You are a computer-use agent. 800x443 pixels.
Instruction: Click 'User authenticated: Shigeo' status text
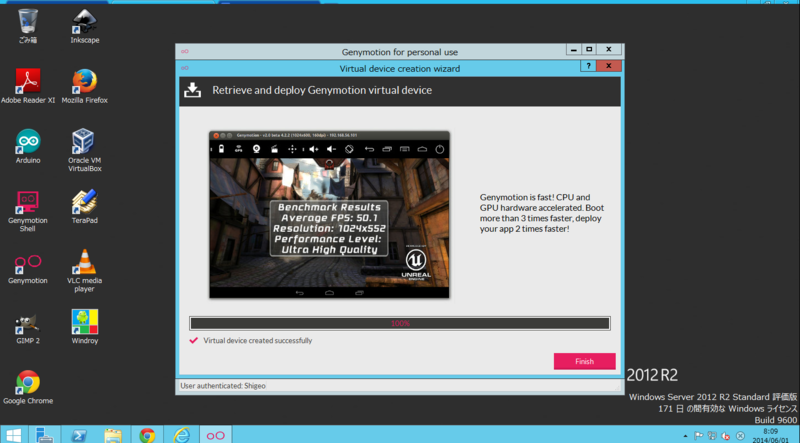point(223,386)
